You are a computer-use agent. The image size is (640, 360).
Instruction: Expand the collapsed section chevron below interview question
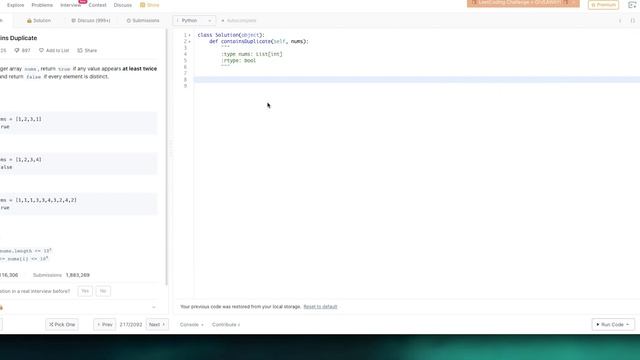(x=154, y=307)
